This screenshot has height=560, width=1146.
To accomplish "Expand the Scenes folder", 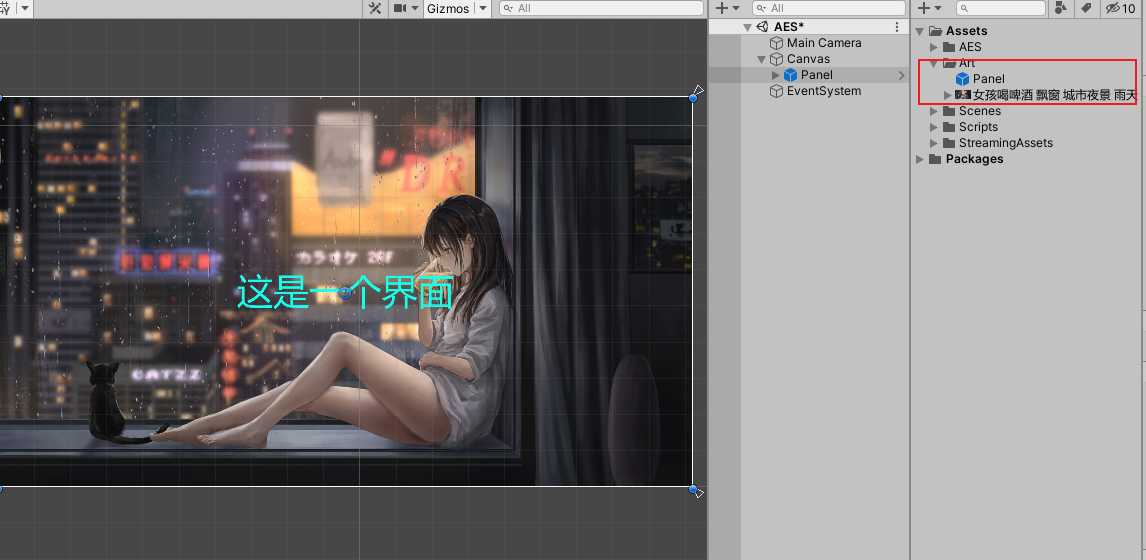I will point(933,111).
